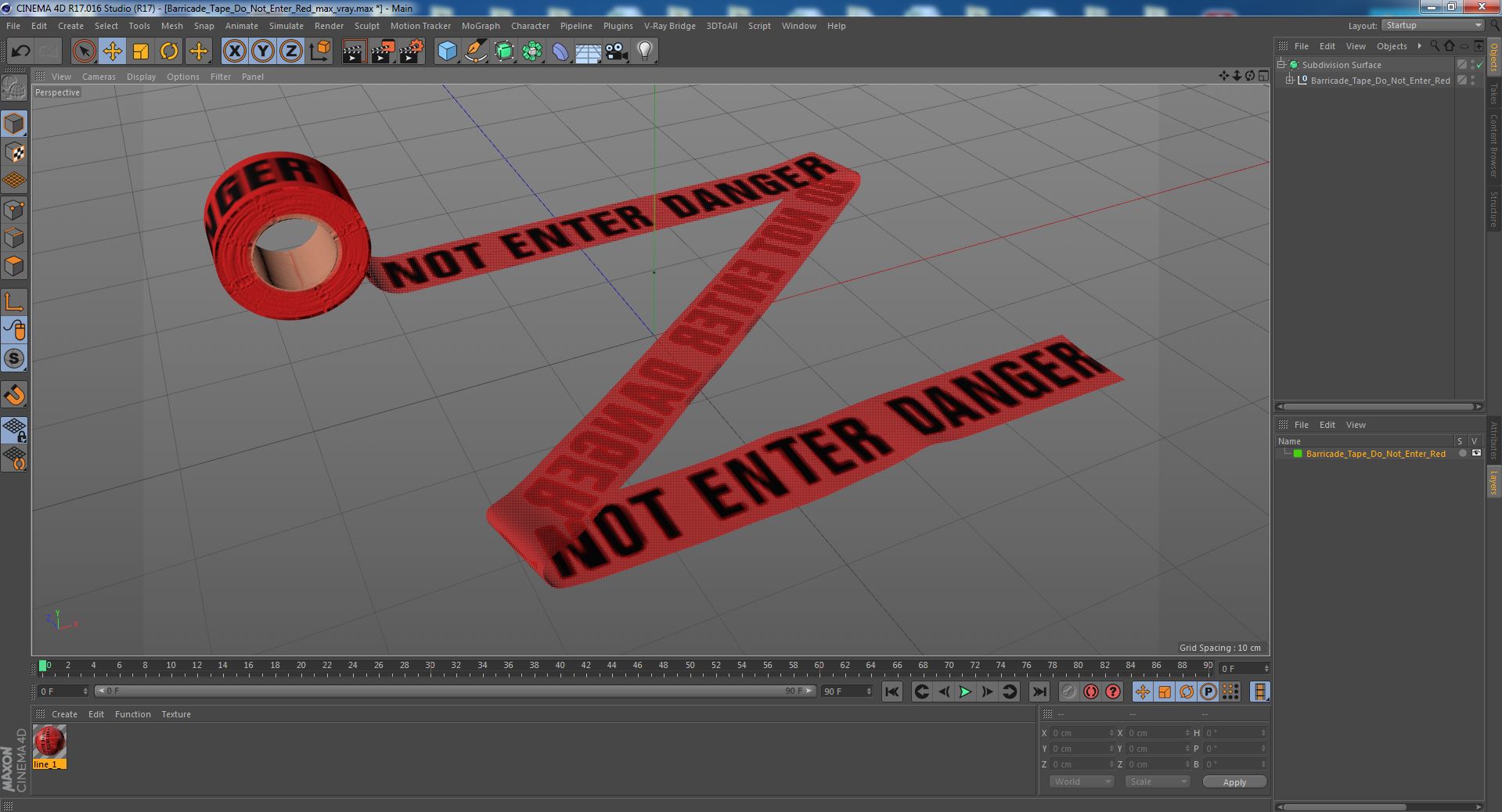
Task: Click the 90 F end frame field
Action: [846, 692]
